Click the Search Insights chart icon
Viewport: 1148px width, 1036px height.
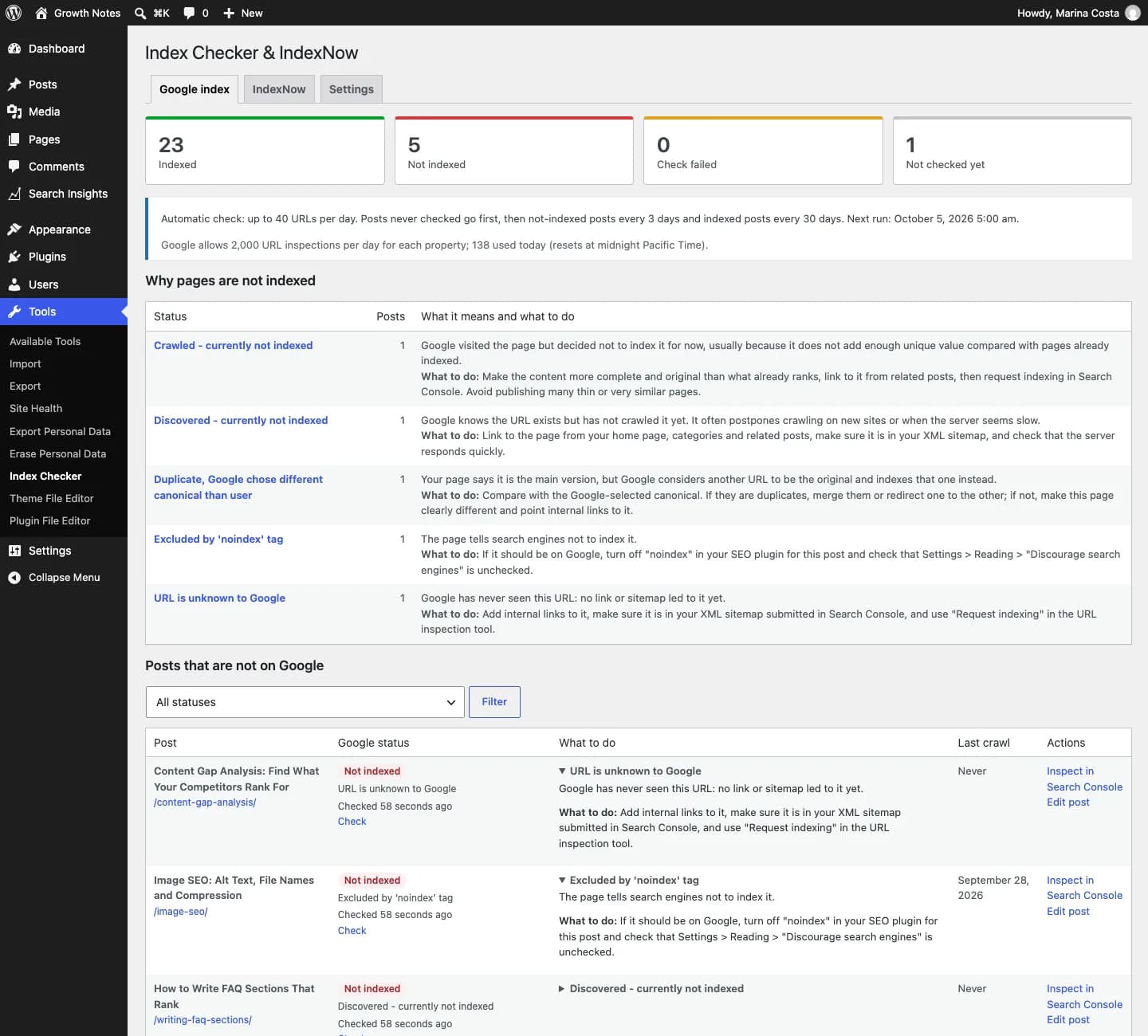pos(14,194)
